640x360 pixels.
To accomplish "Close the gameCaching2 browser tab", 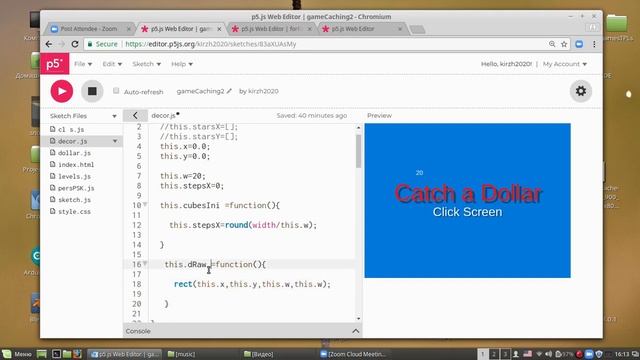I will (219, 29).
